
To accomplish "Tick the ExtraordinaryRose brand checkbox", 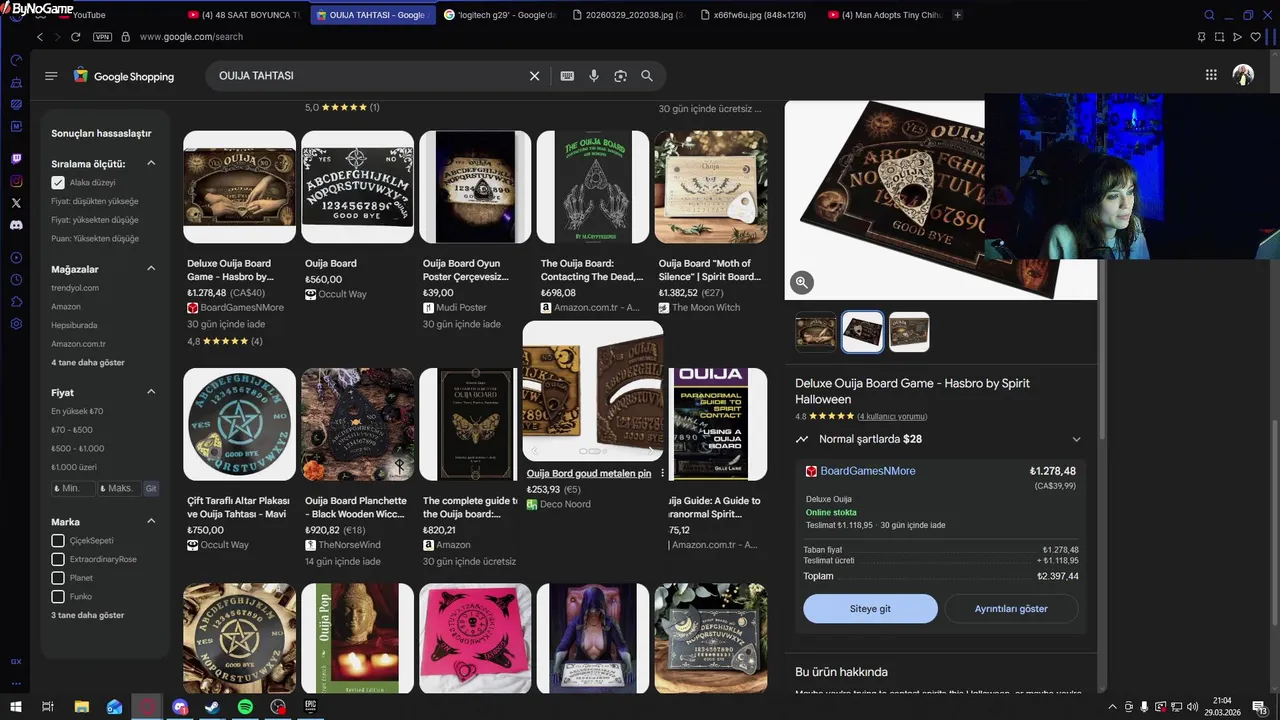I will click(58, 559).
